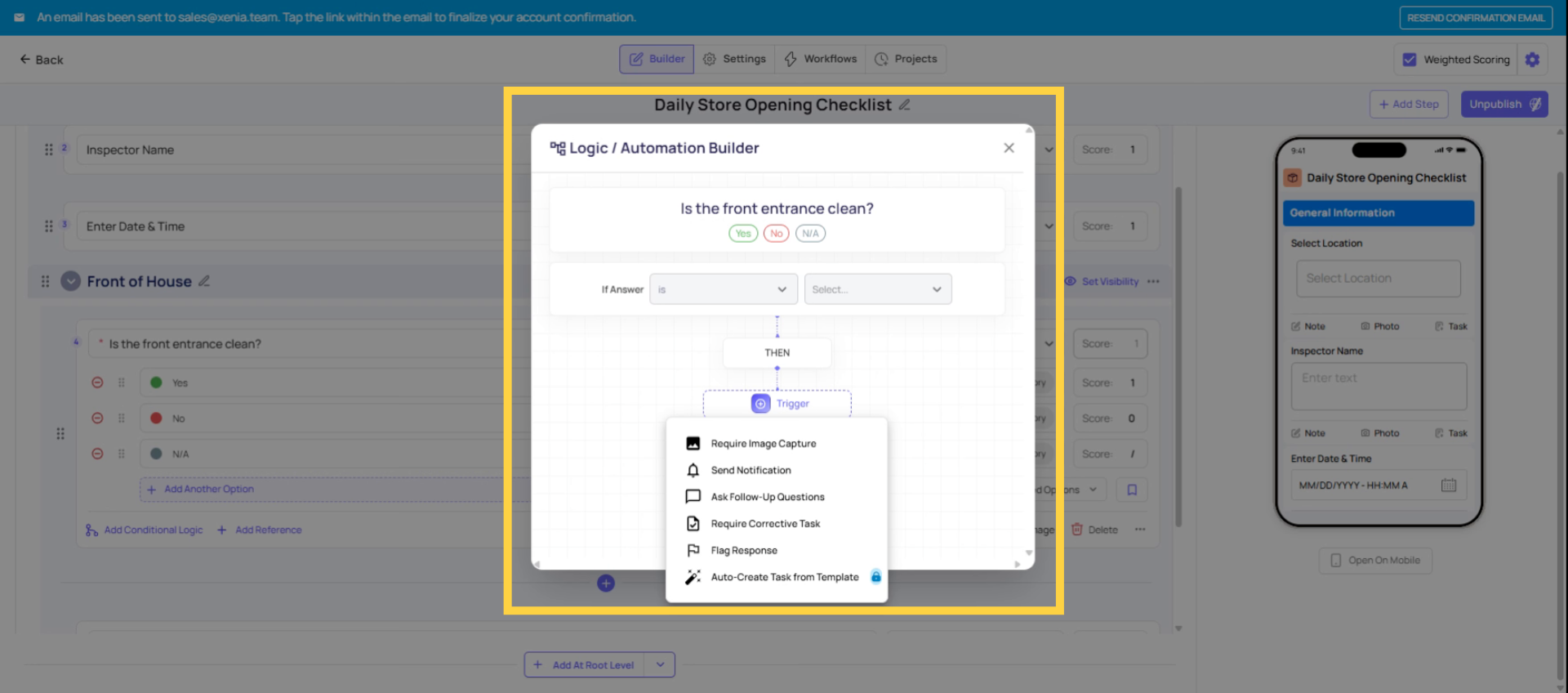Click Add Another Option link

tap(201, 490)
